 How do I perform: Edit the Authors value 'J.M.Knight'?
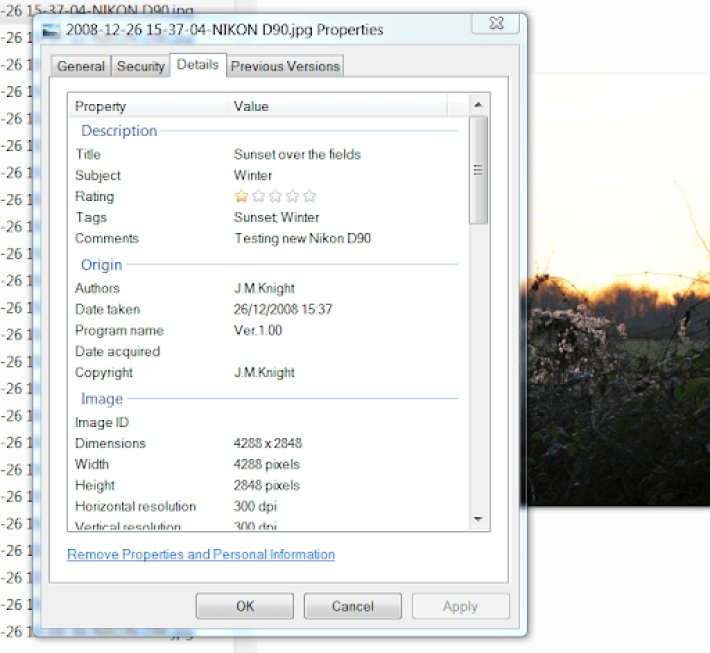click(x=264, y=288)
